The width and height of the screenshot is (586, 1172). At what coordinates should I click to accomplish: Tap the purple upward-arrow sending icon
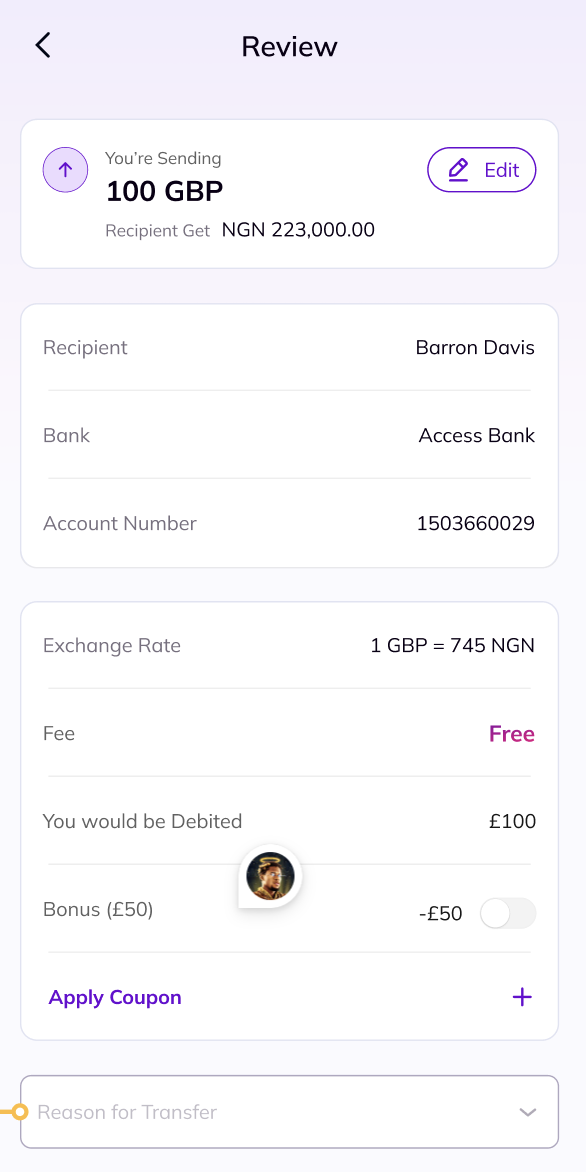(x=65, y=170)
